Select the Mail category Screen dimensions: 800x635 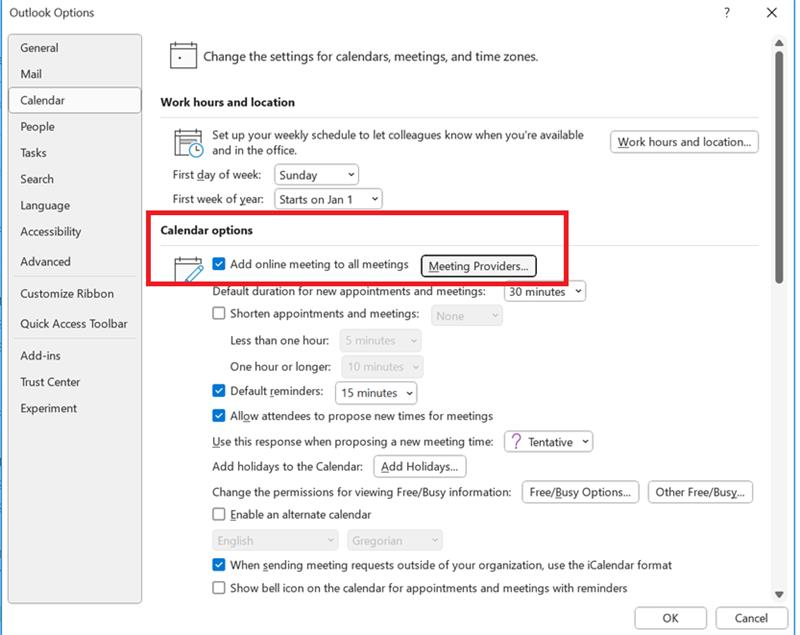[74, 74]
